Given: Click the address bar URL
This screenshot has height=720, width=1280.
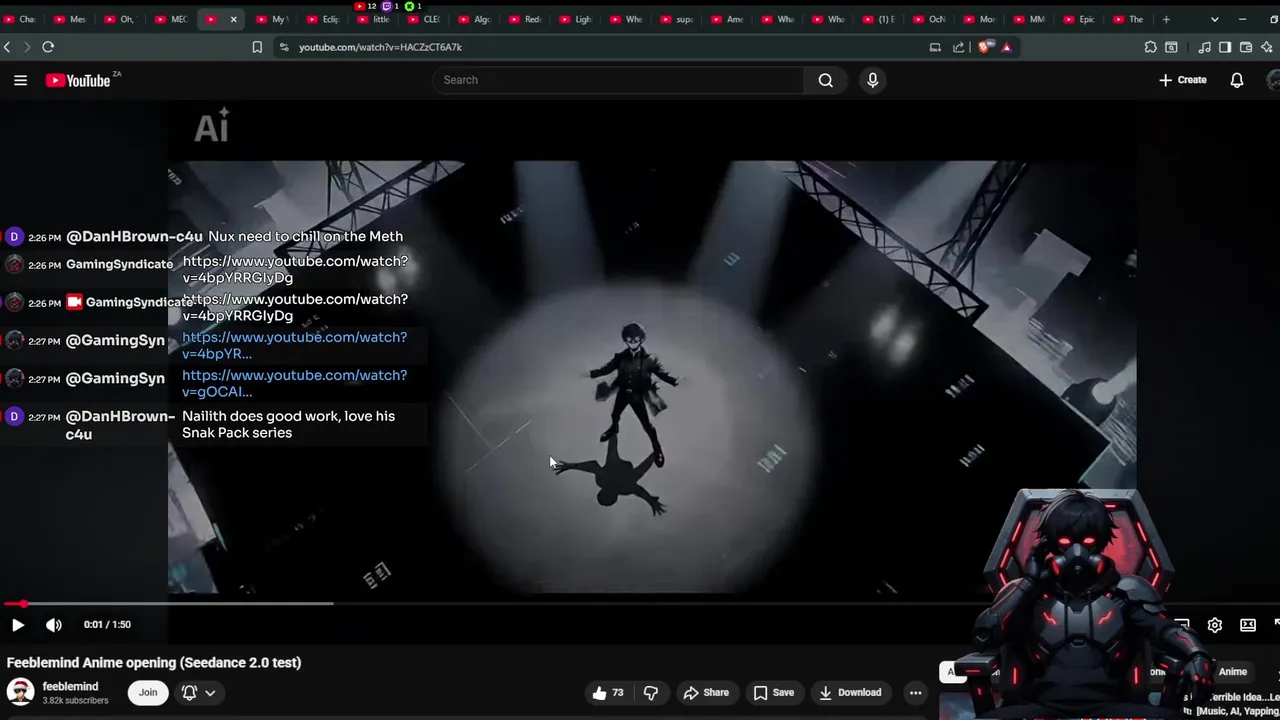Looking at the screenshot, I should [x=380, y=47].
